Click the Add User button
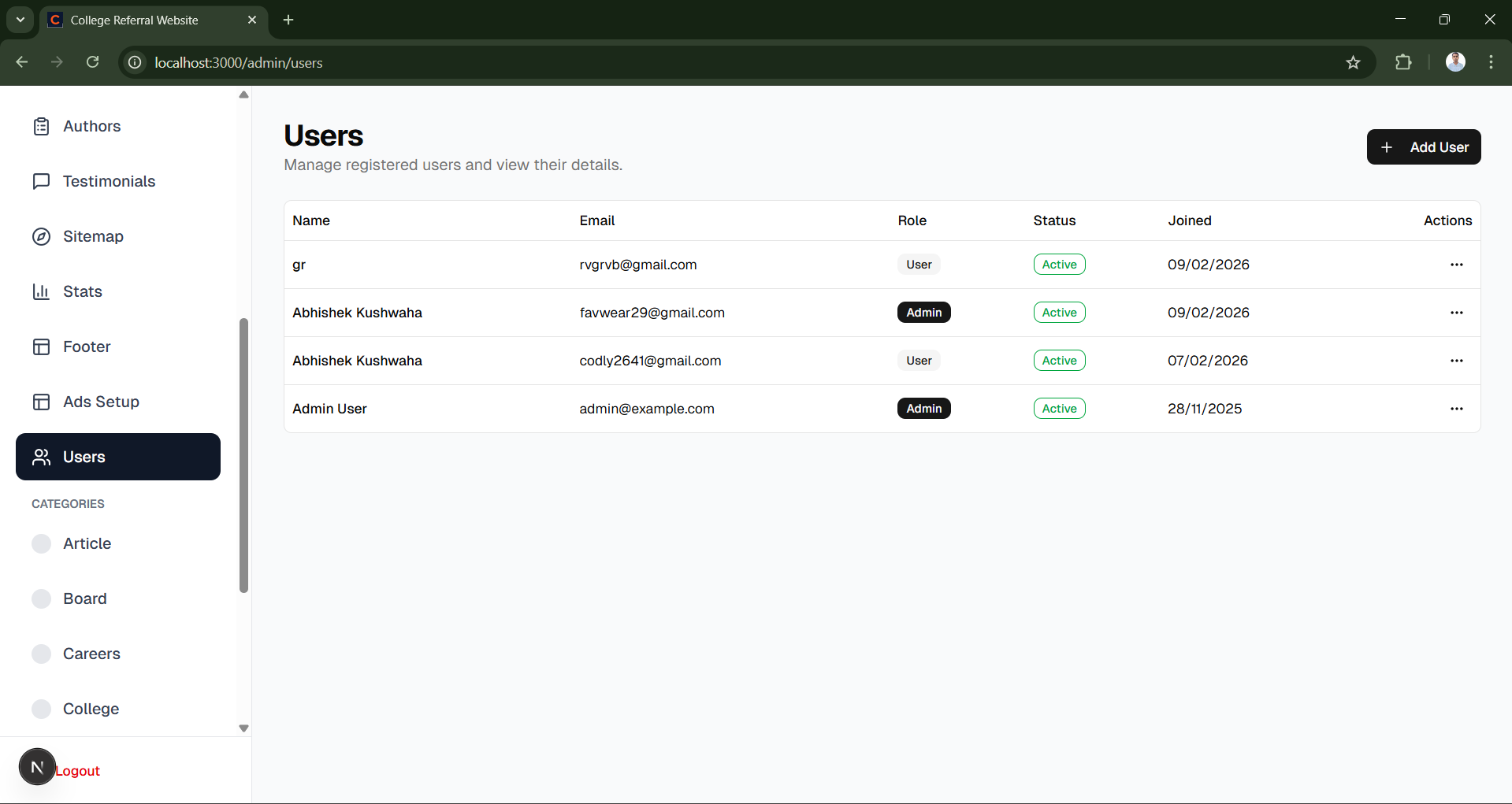This screenshot has width=1512, height=804. (x=1423, y=147)
